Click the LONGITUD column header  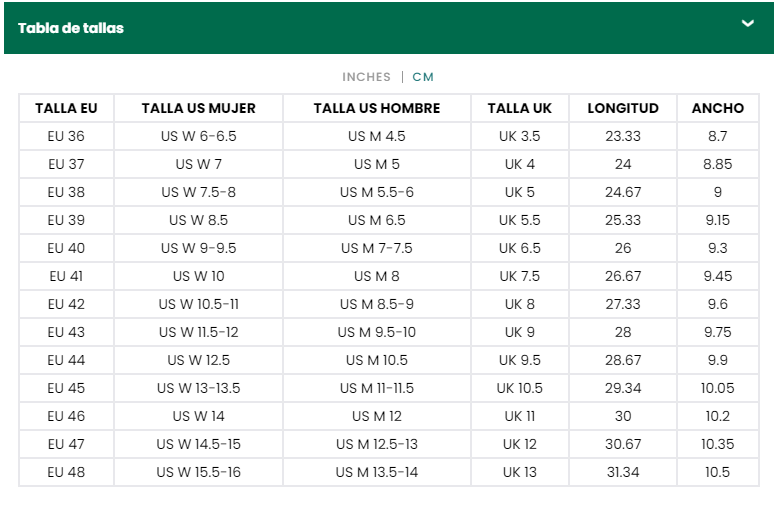(623, 108)
